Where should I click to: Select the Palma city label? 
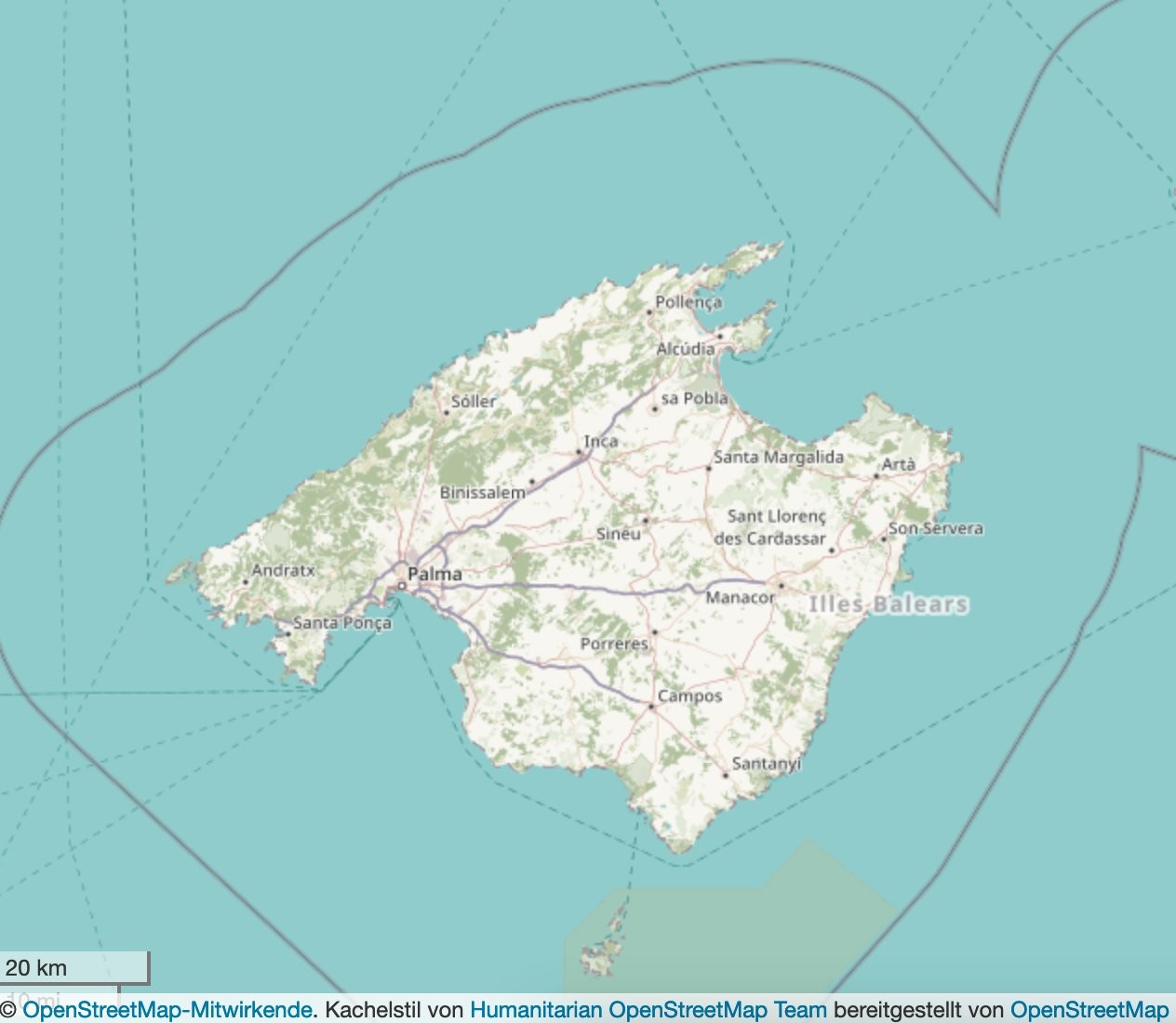pos(434,574)
